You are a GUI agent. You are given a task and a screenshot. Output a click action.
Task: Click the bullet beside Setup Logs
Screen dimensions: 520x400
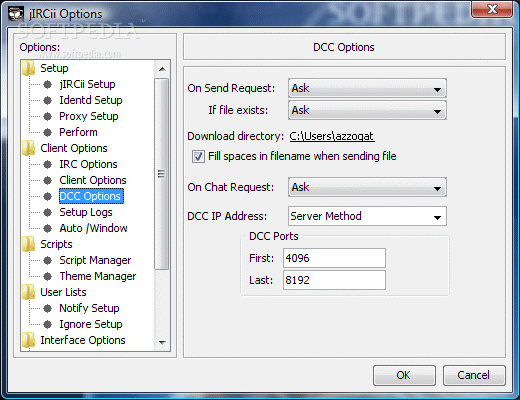[x=48, y=212]
